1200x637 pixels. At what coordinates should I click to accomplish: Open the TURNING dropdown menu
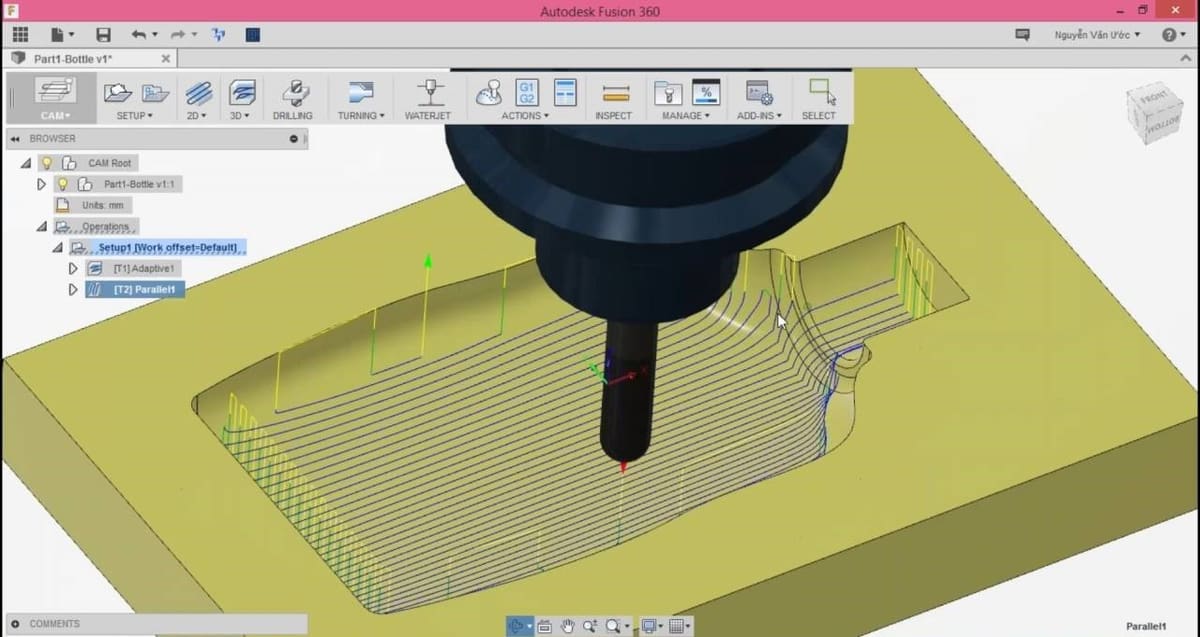click(361, 116)
